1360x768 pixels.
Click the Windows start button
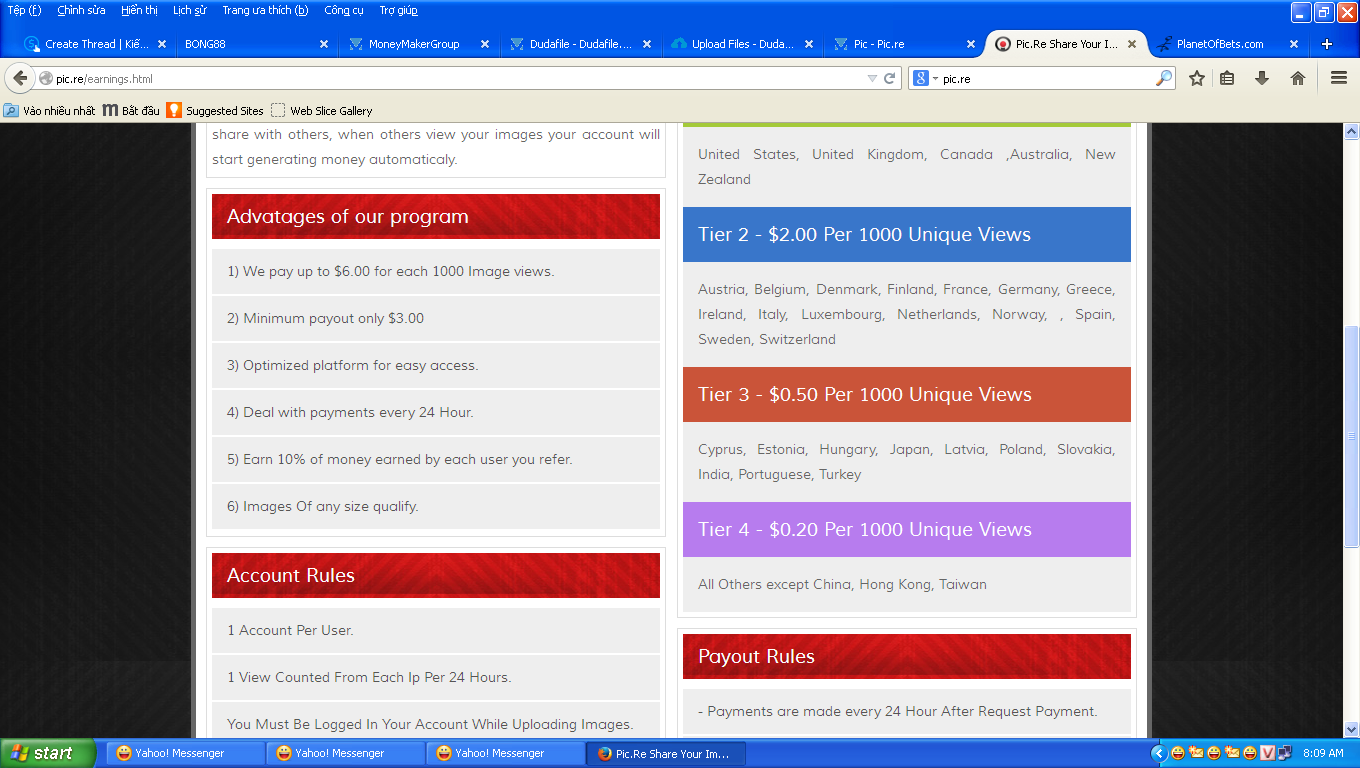45,753
